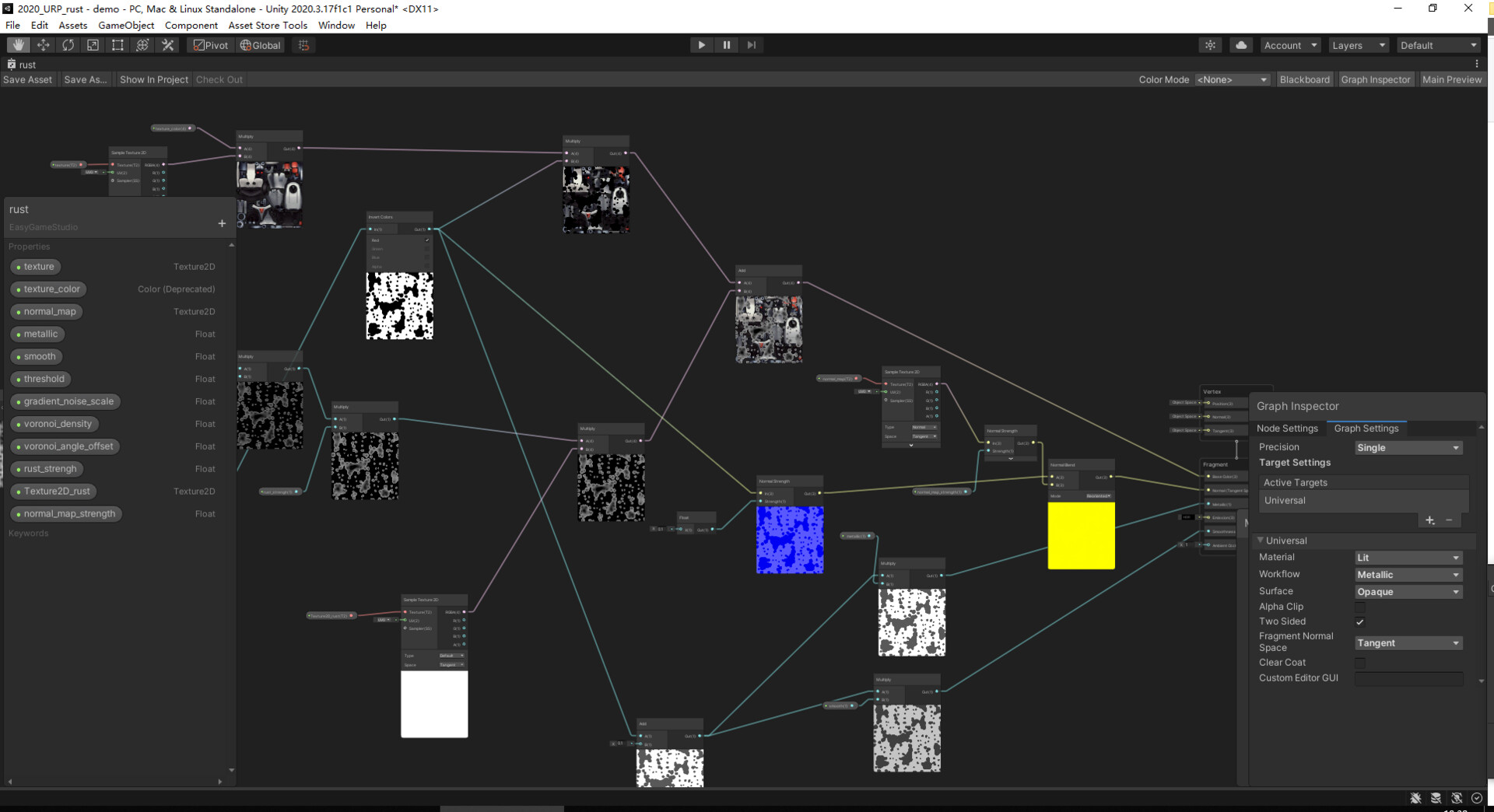Add a new property with the blackboard plus button
The width and height of the screenshot is (1494, 812).
tap(222, 223)
